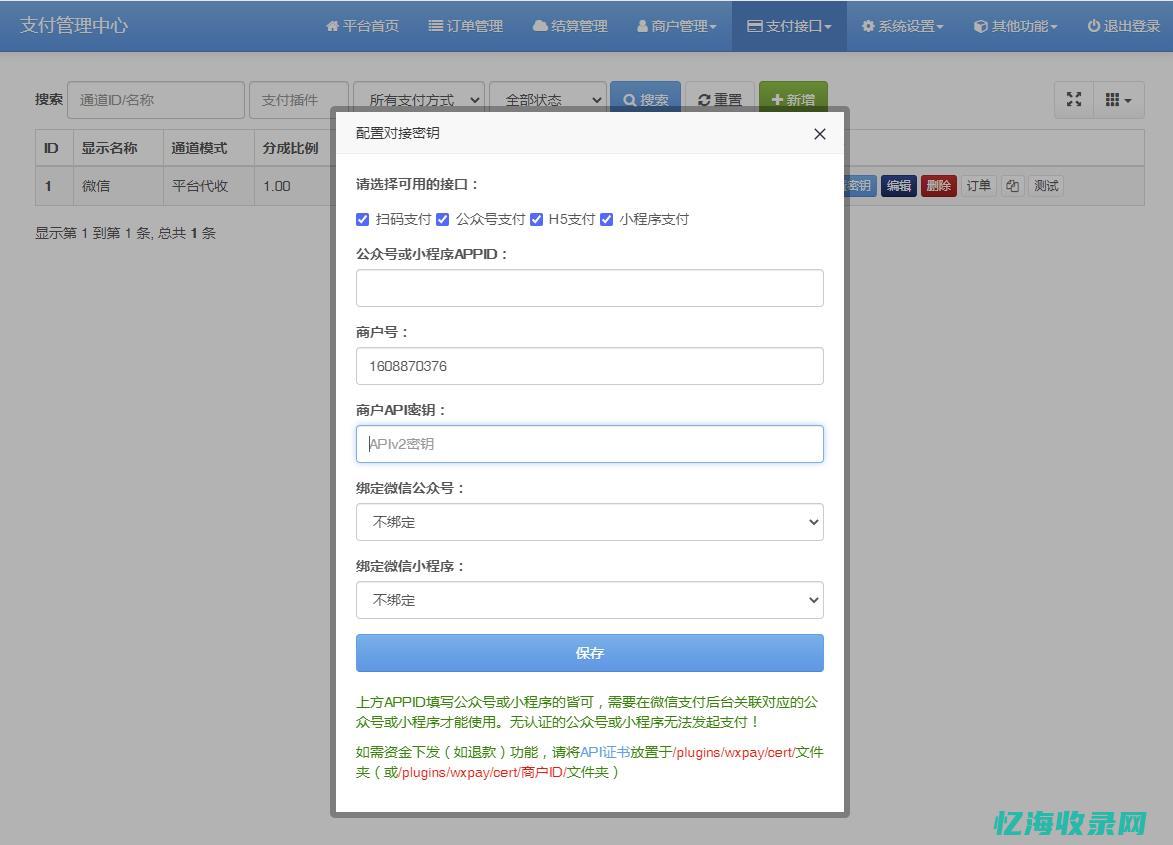Expand the 商户管理 menu

tap(677, 26)
